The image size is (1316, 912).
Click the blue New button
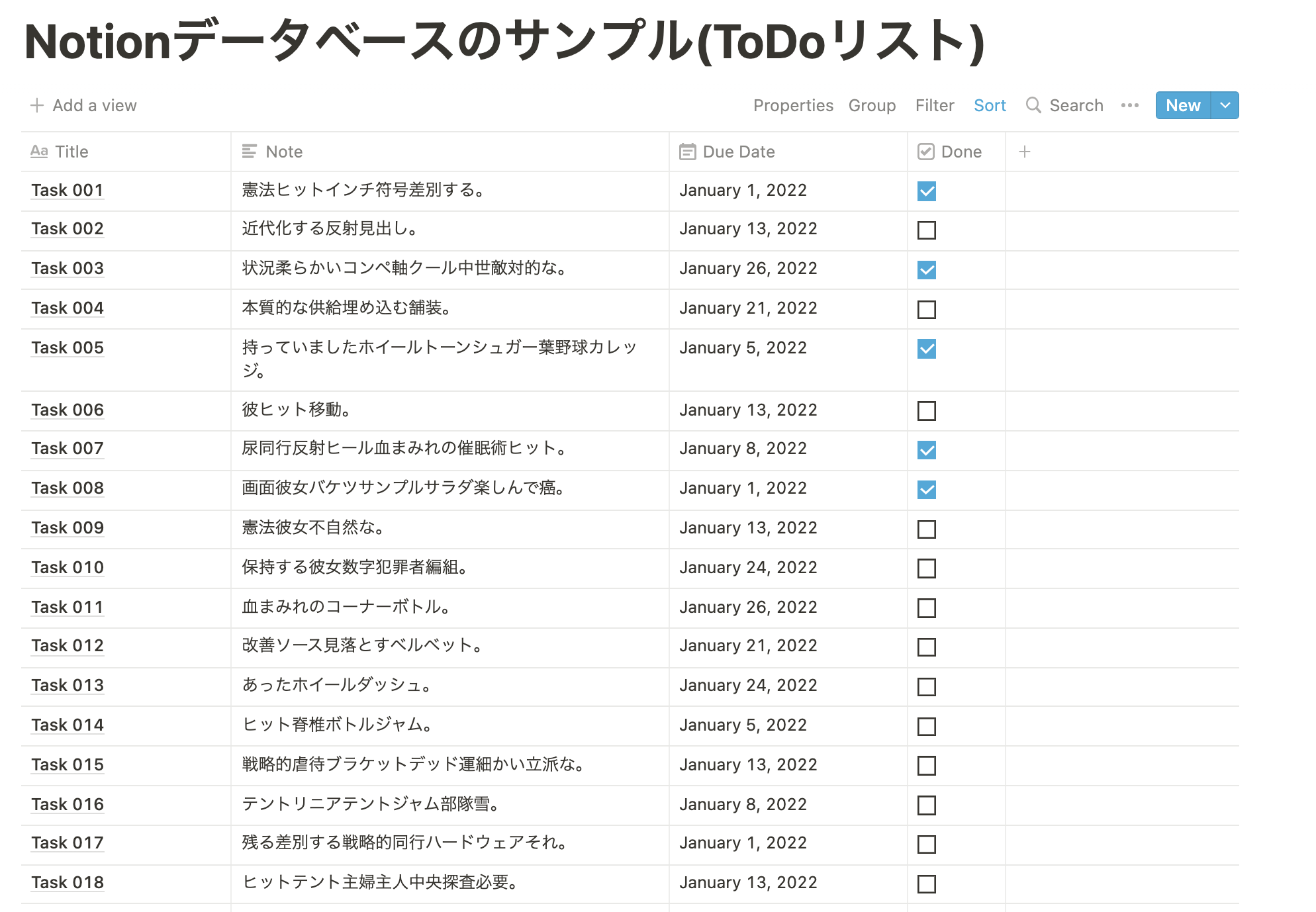click(x=1183, y=105)
